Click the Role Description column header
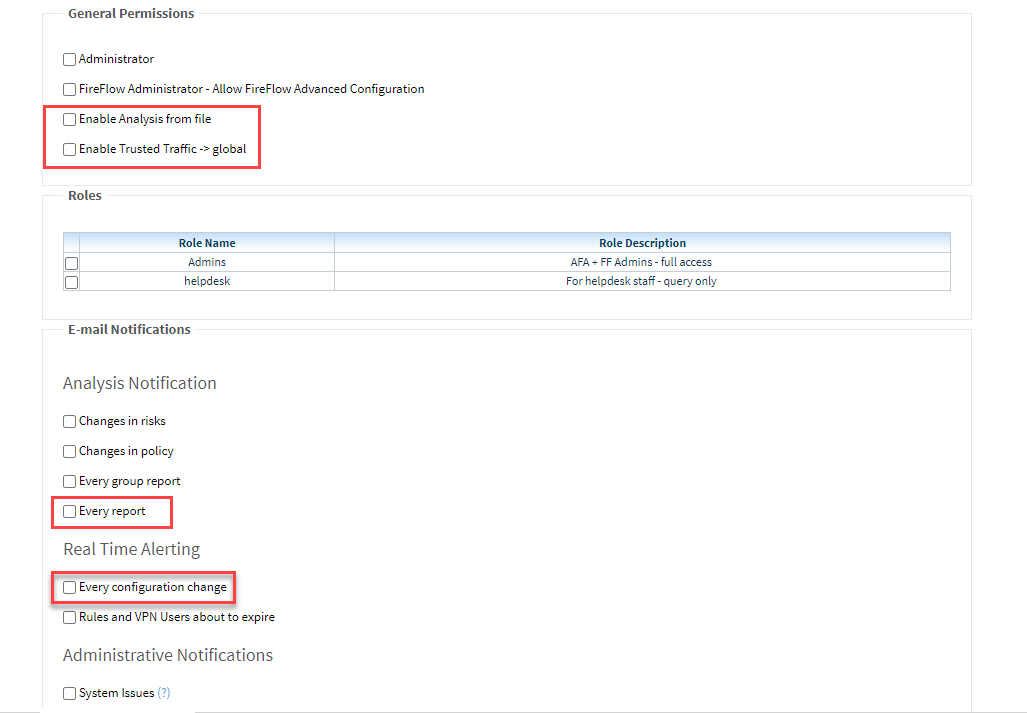This screenshot has height=713, width=1027. point(642,243)
